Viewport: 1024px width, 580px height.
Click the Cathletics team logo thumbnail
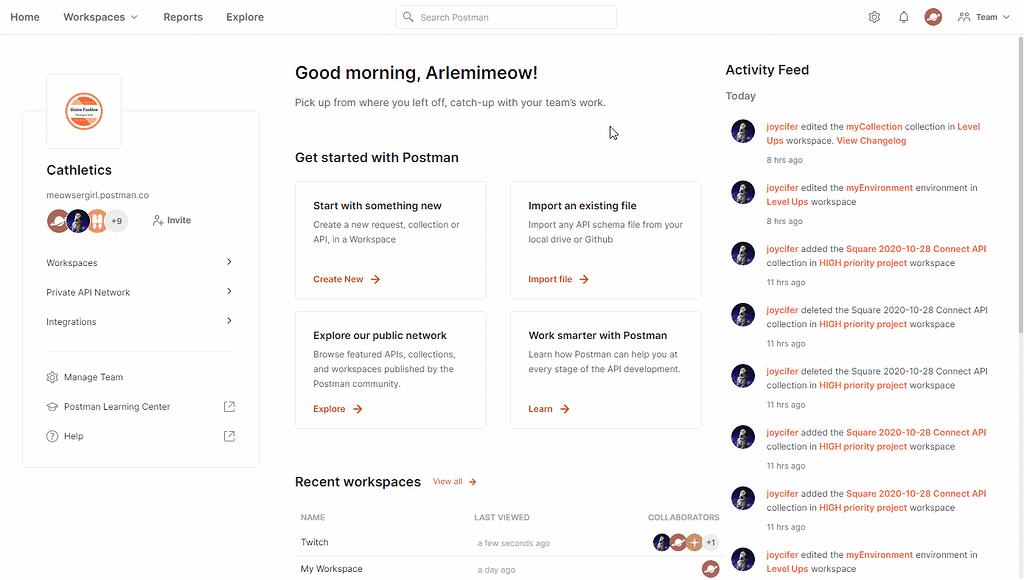click(x=84, y=110)
